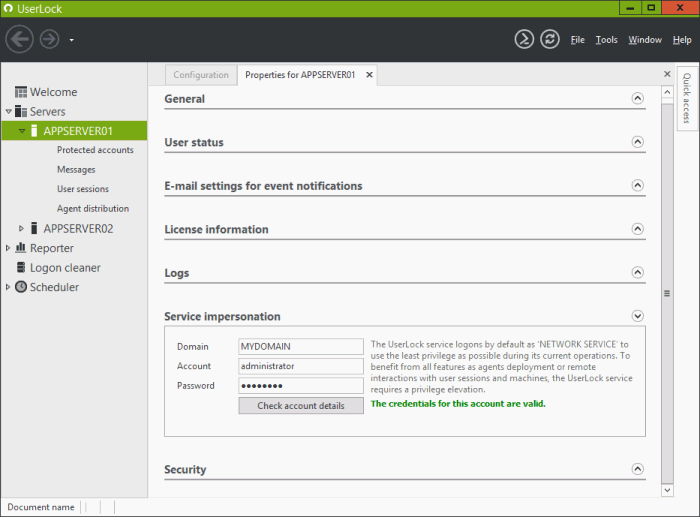Select Logon cleaner in the tree
This screenshot has height=517, width=700.
[65, 268]
